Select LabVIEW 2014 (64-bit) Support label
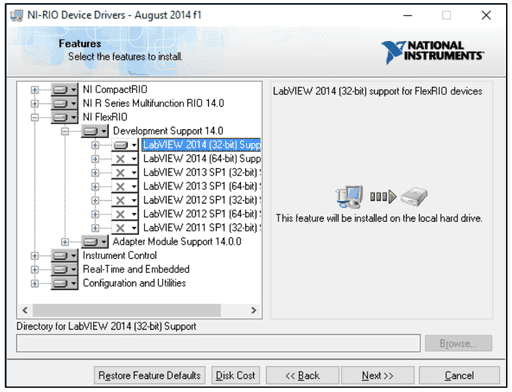 point(202,159)
